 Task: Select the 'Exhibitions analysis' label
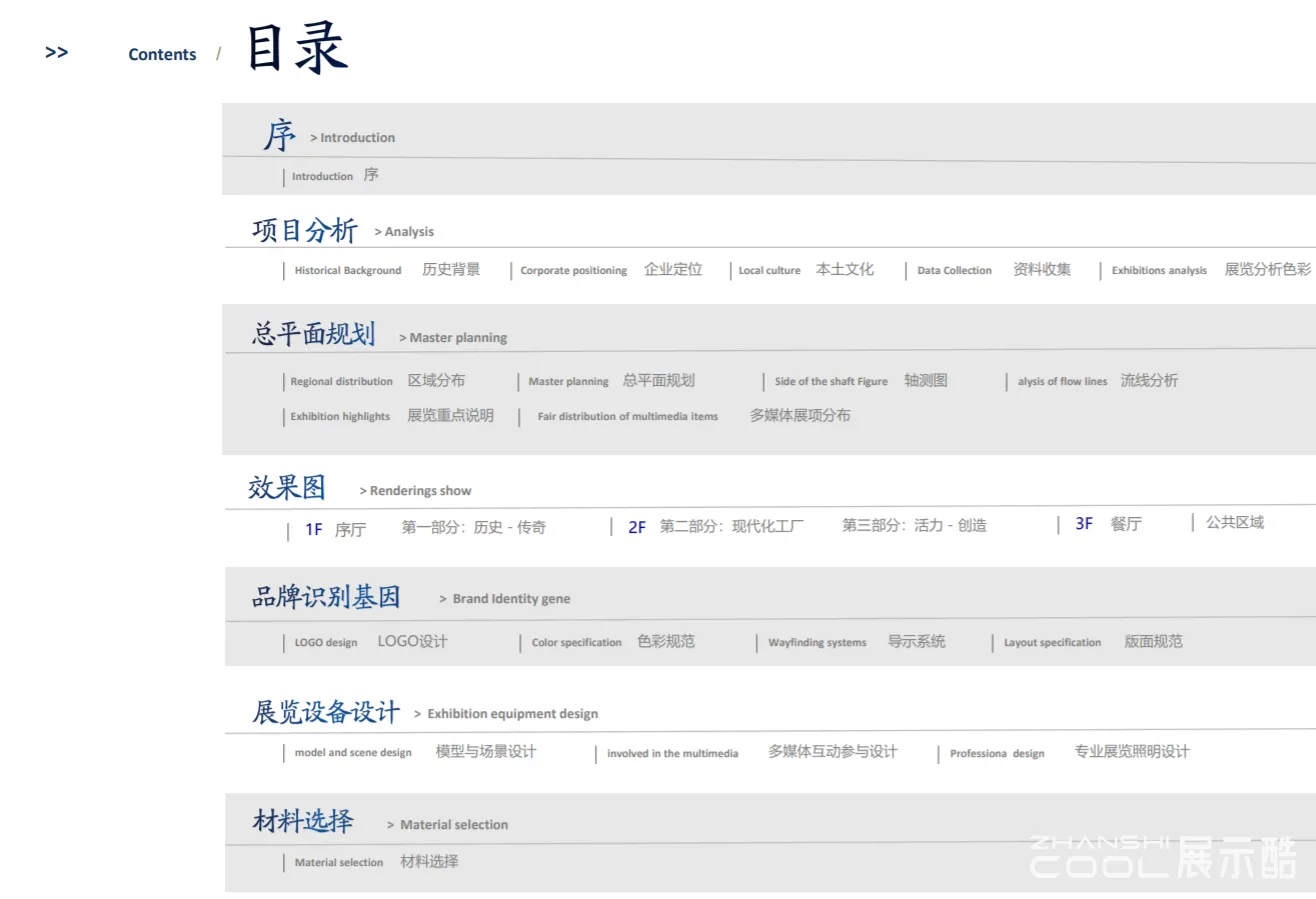(x=1159, y=271)
